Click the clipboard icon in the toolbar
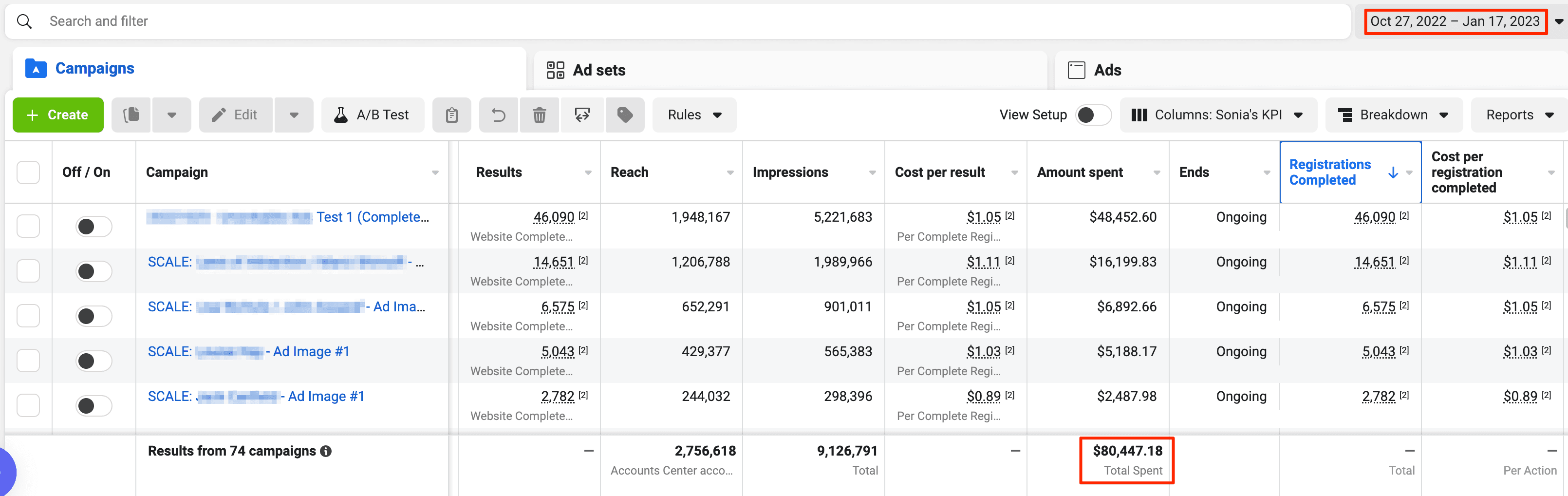 coord(452,114)
